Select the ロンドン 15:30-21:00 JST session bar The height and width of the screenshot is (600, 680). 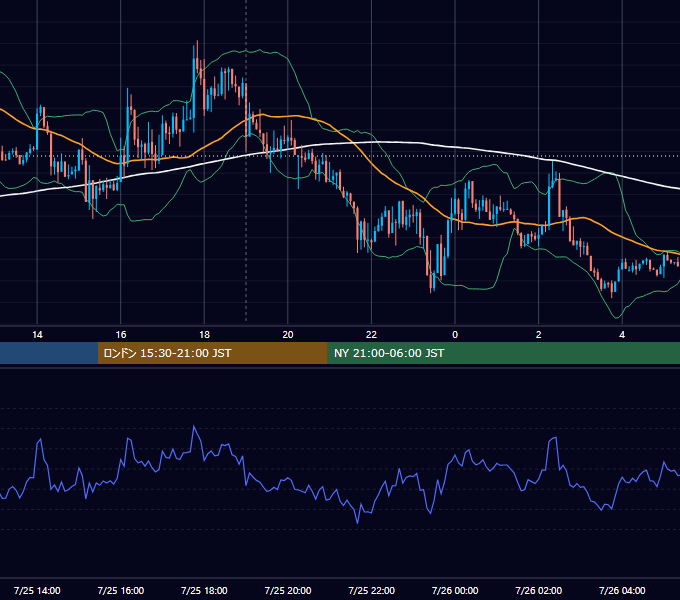click(x=212, y=353)
